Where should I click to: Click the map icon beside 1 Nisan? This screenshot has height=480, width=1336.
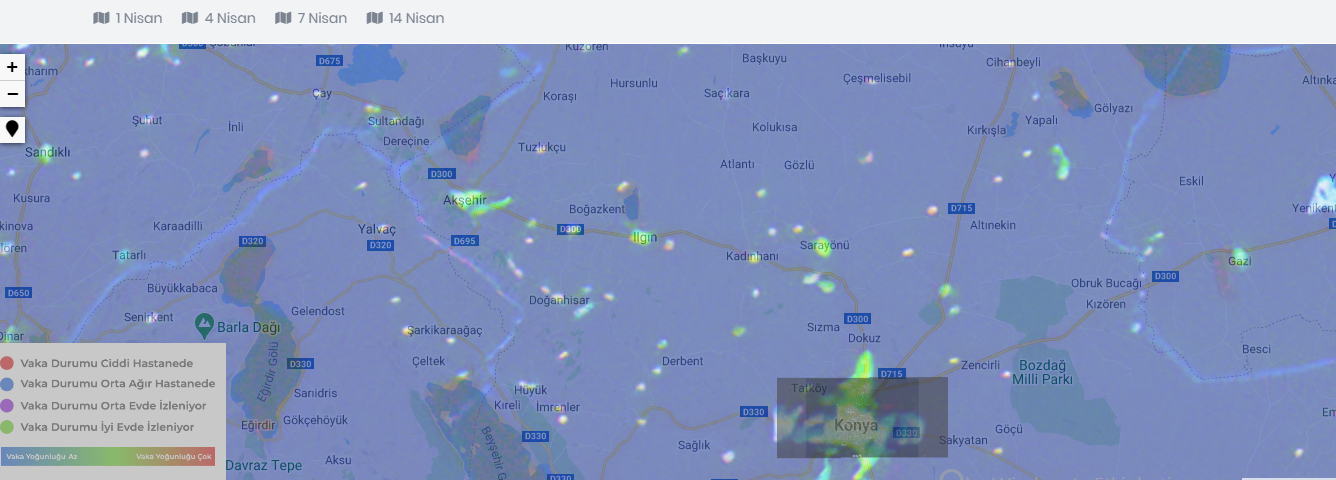(x=101, y=18)
